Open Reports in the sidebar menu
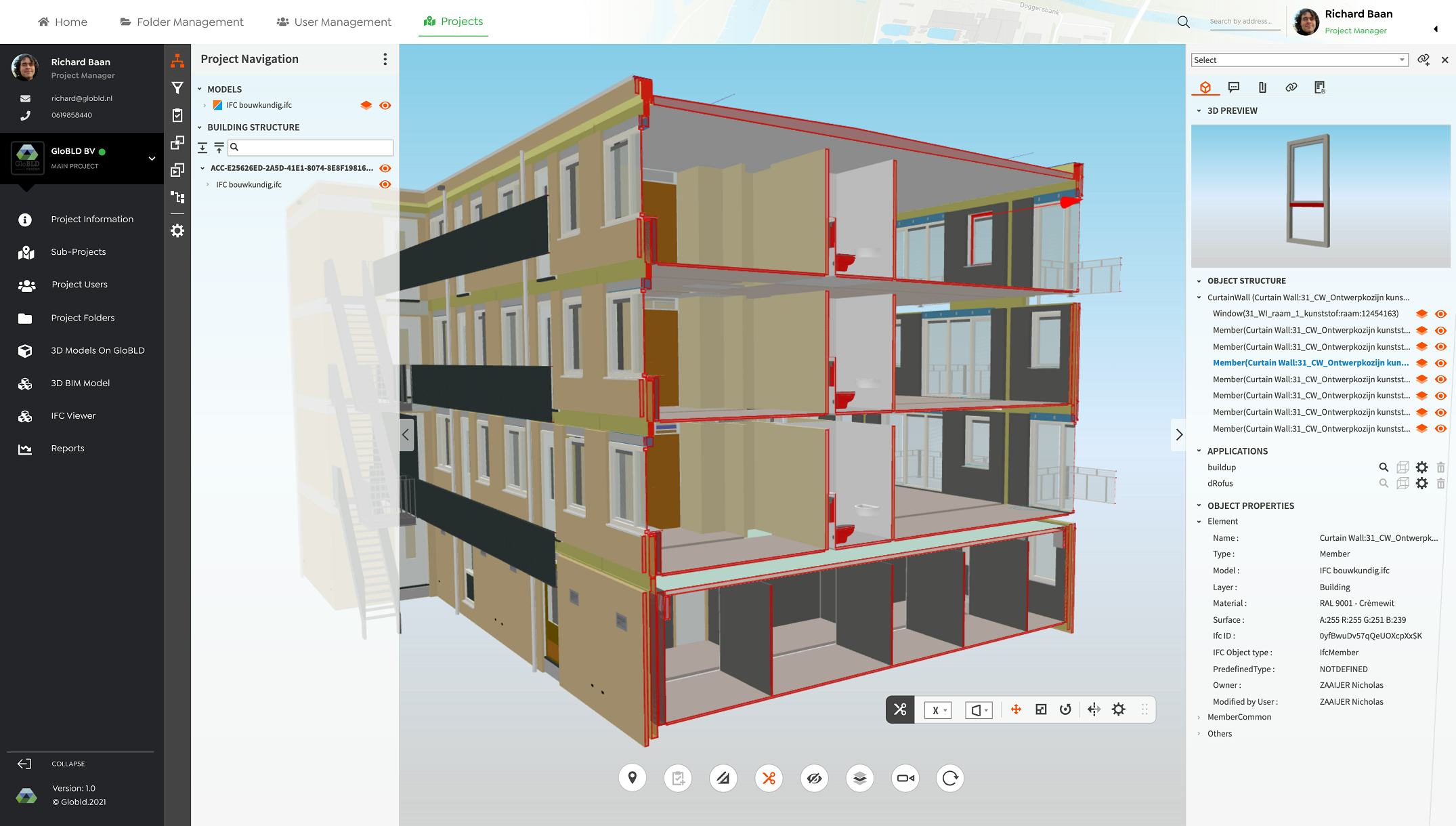Viewport: 1456px width, 826px height. 68,448
